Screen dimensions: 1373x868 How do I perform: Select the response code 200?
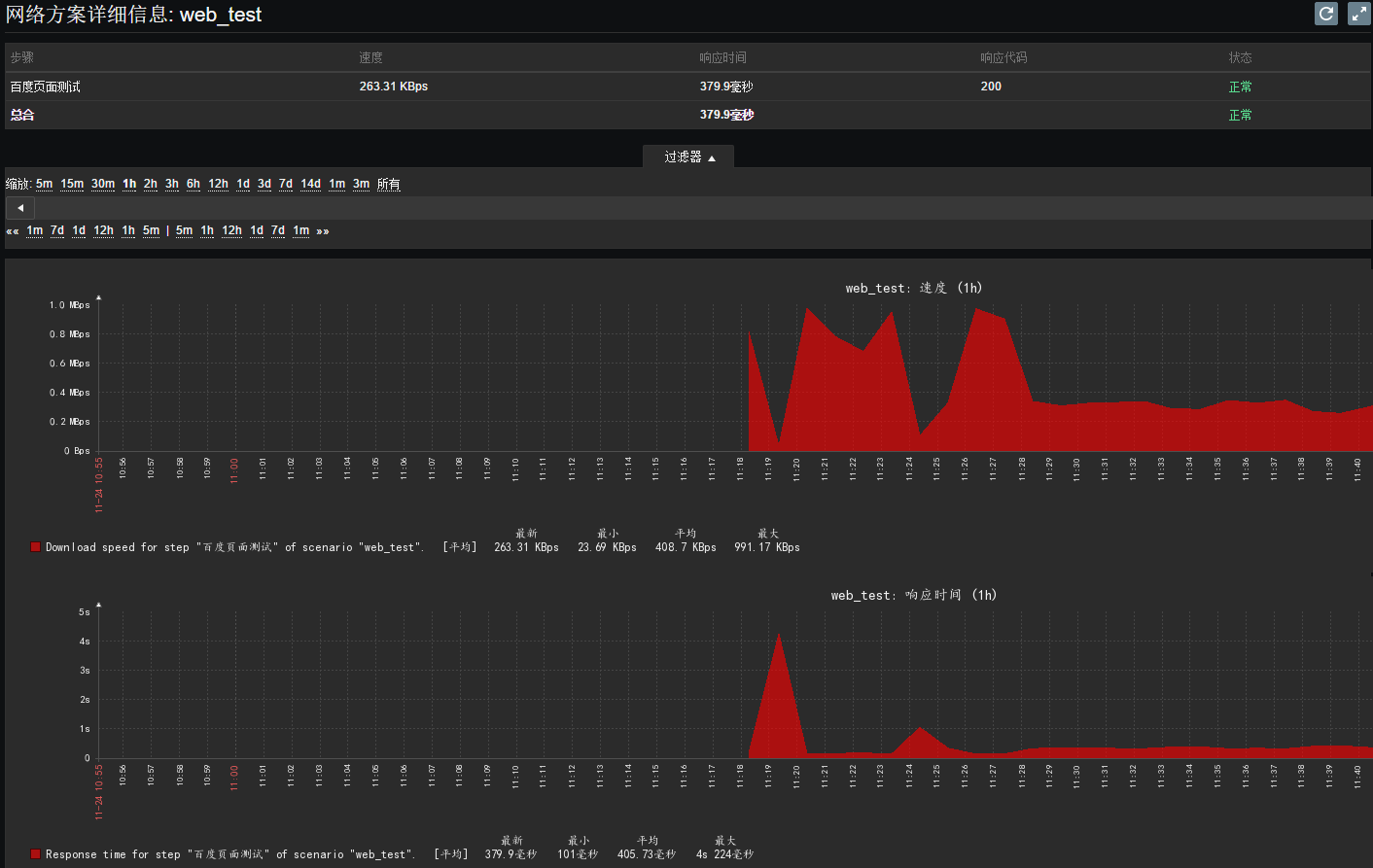pos(991,87)
